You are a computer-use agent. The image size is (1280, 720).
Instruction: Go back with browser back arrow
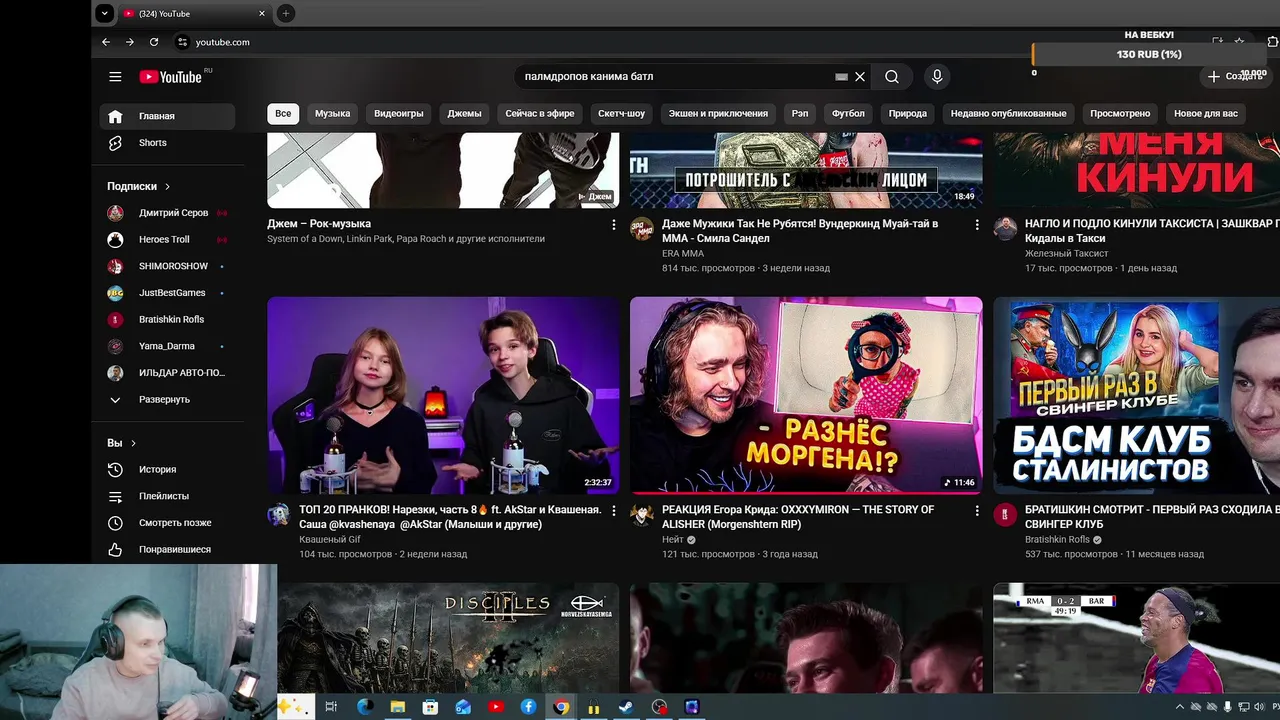tap(106, 42)
